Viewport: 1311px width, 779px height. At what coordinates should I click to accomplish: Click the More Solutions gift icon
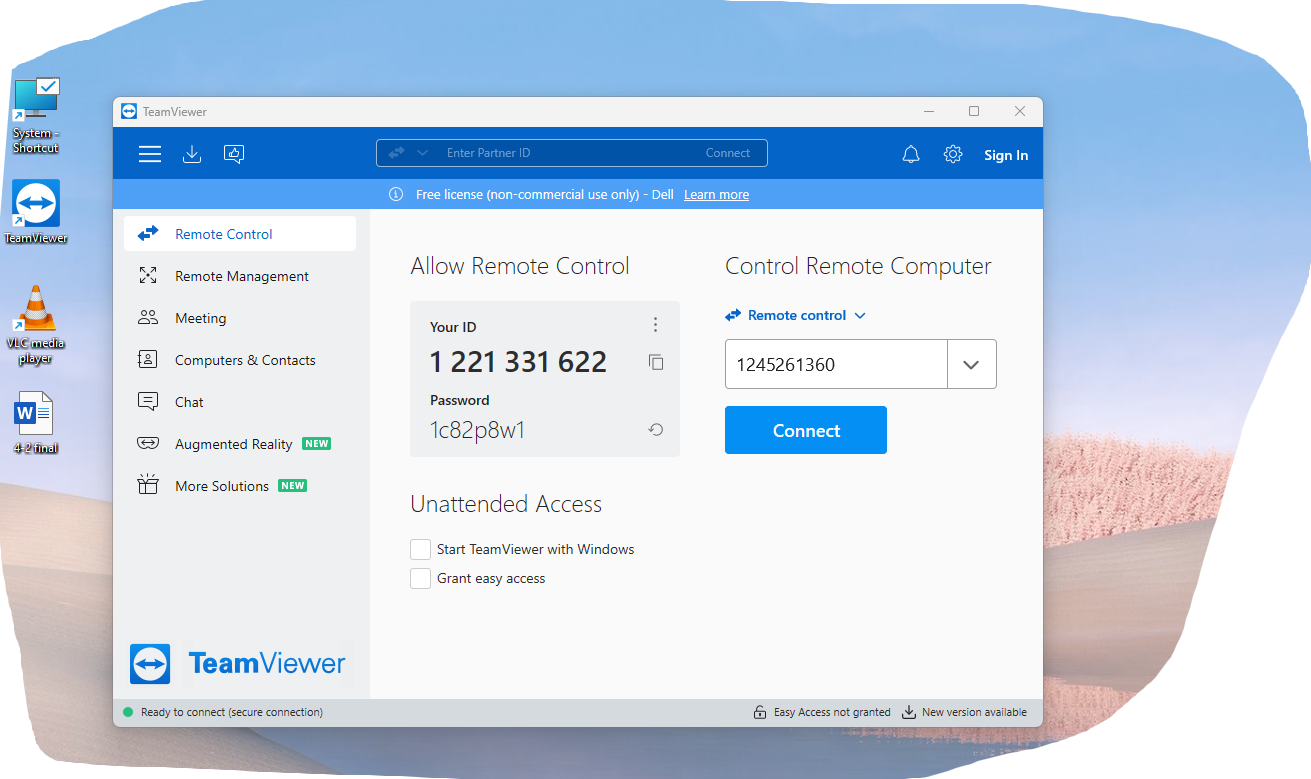point(148,485)
